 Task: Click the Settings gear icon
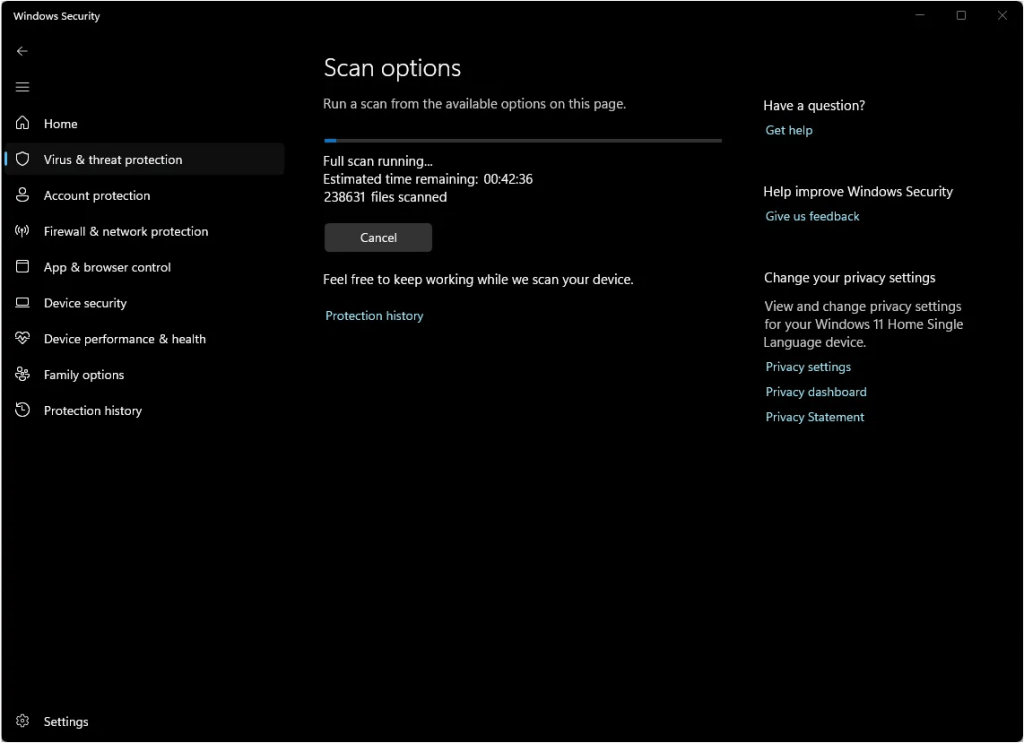pos(22,721)
